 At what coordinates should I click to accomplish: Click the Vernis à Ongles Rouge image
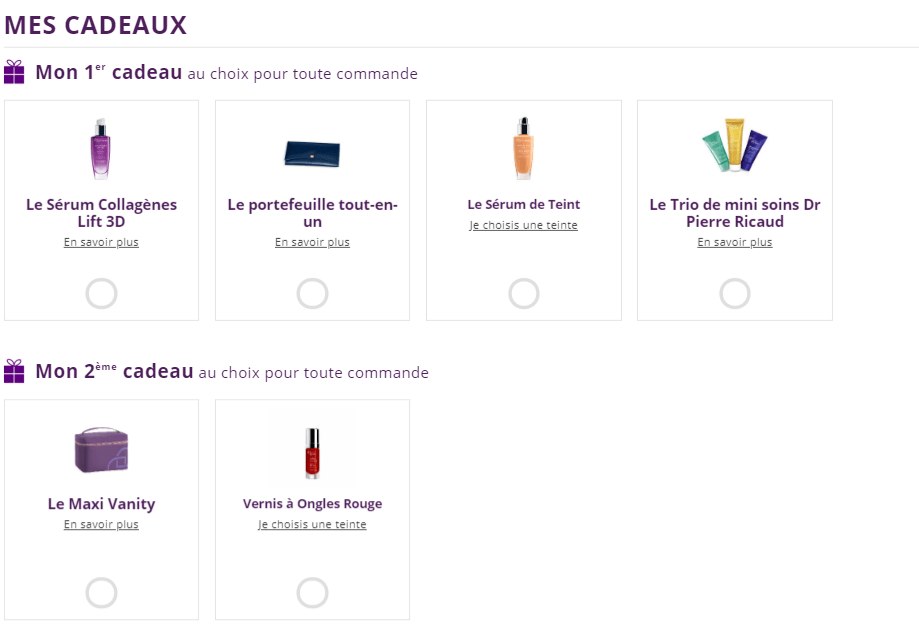tap(312, 449)
